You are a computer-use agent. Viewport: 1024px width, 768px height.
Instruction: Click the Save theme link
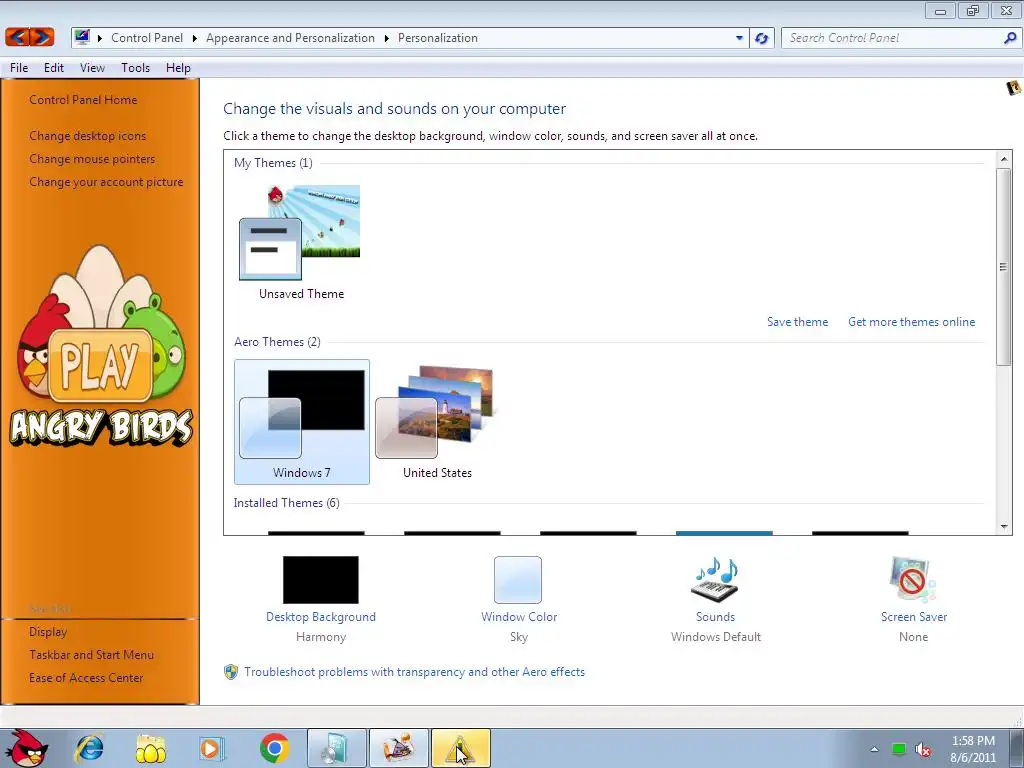click(x=797, y=322)
